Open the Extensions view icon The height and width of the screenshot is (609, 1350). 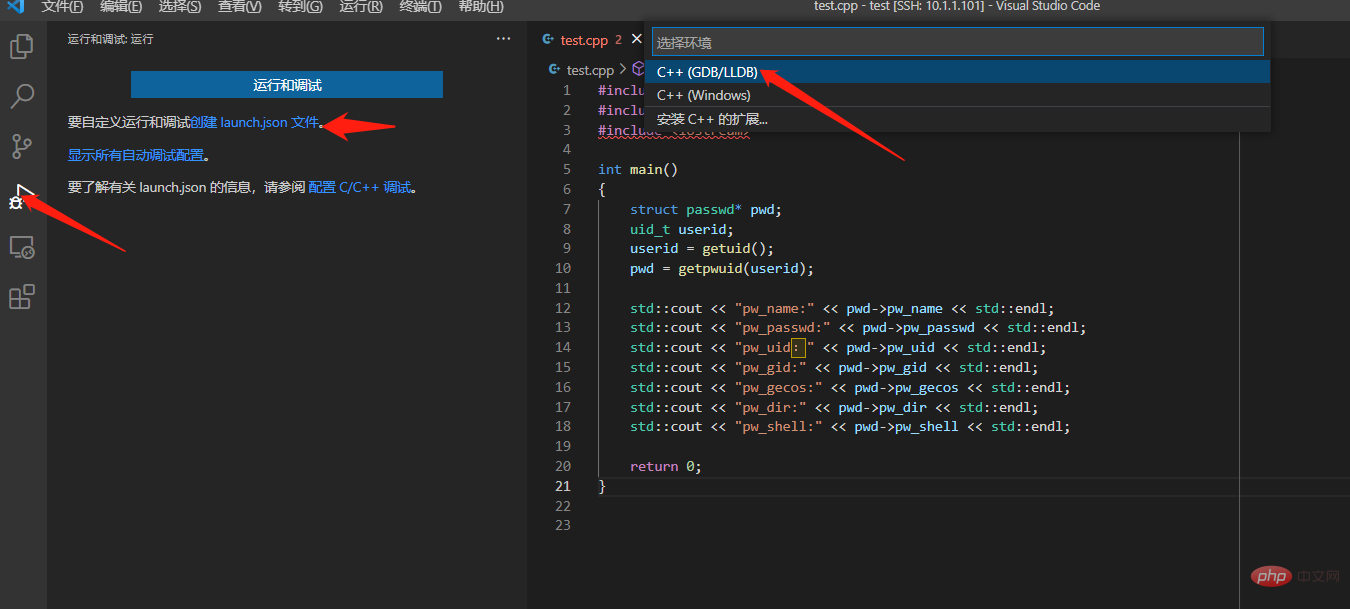pos(21,297)
